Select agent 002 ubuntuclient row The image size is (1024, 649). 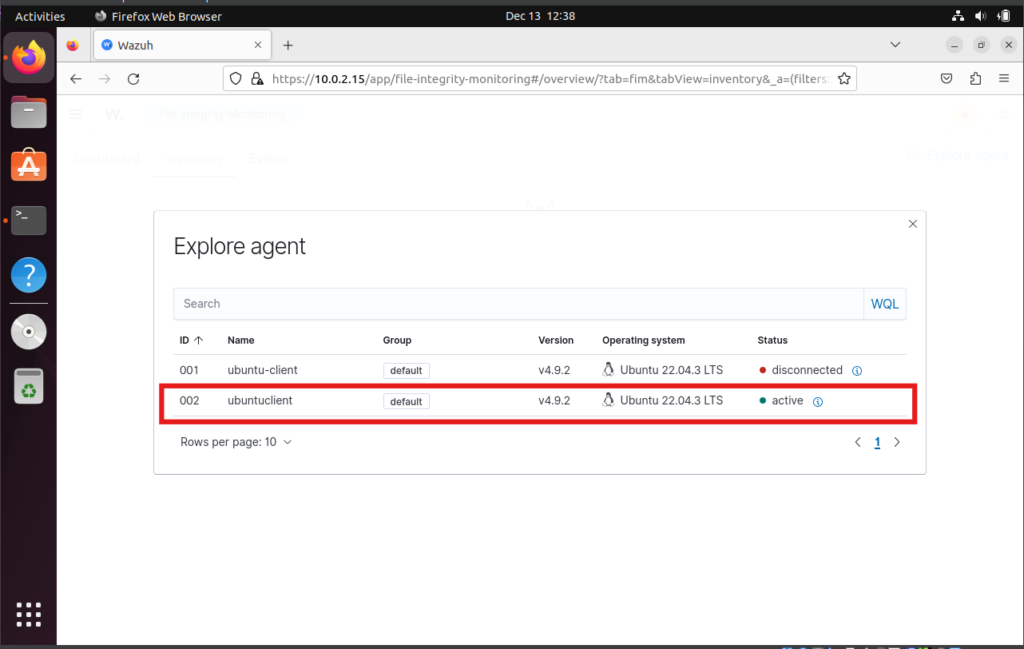[x=539, y=401]
